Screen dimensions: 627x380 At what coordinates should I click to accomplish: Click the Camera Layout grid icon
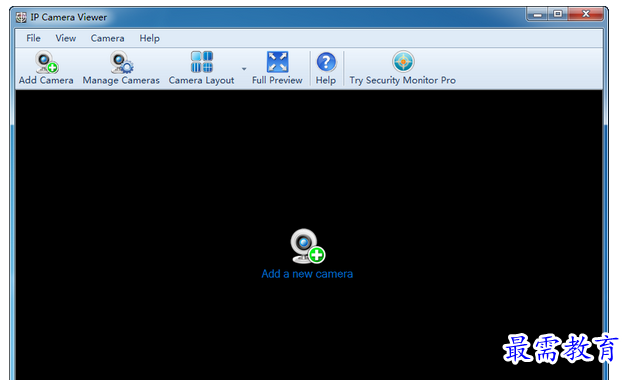(x=202, y=62)
